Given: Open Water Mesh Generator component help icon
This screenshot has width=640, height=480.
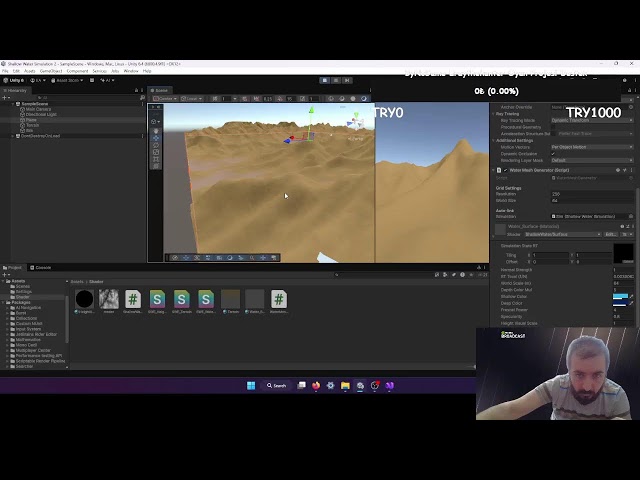Looking at the screenshot, I should (618, 170).
